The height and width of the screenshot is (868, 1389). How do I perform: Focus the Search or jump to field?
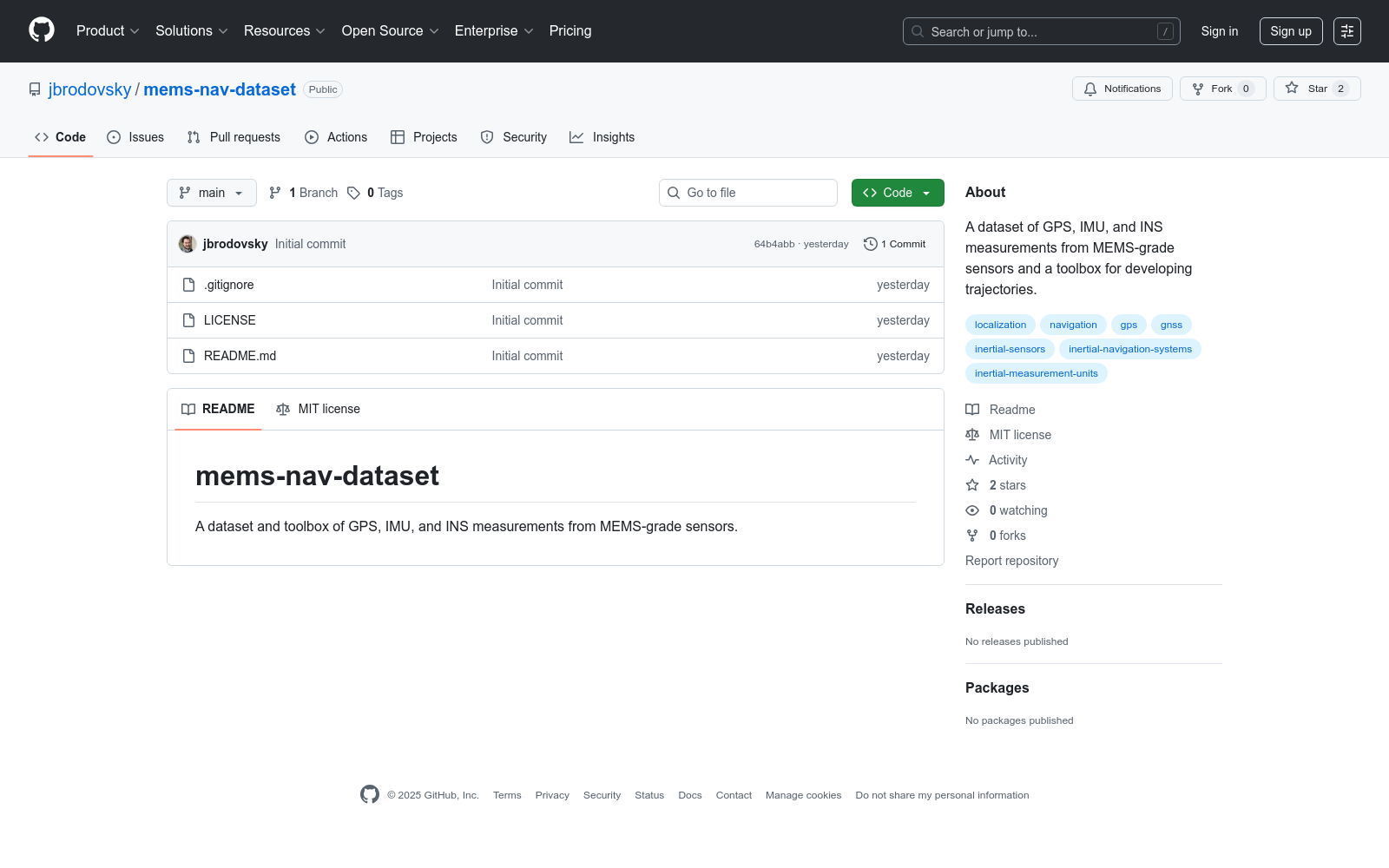point(1042,31)
